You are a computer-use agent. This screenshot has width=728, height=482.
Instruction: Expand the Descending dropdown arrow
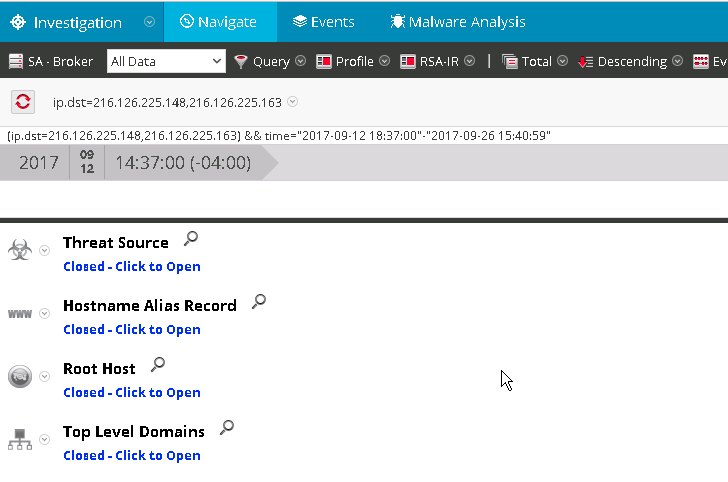point(678,61)
